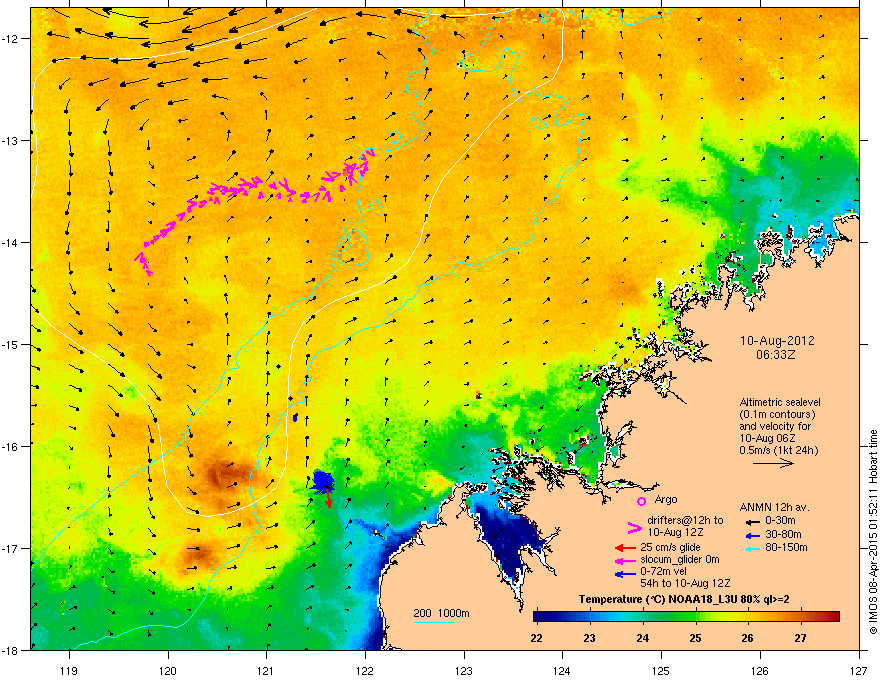Click the latitude axis label '-14'
The width and height of the screenshot is (880, 680).
11,242
